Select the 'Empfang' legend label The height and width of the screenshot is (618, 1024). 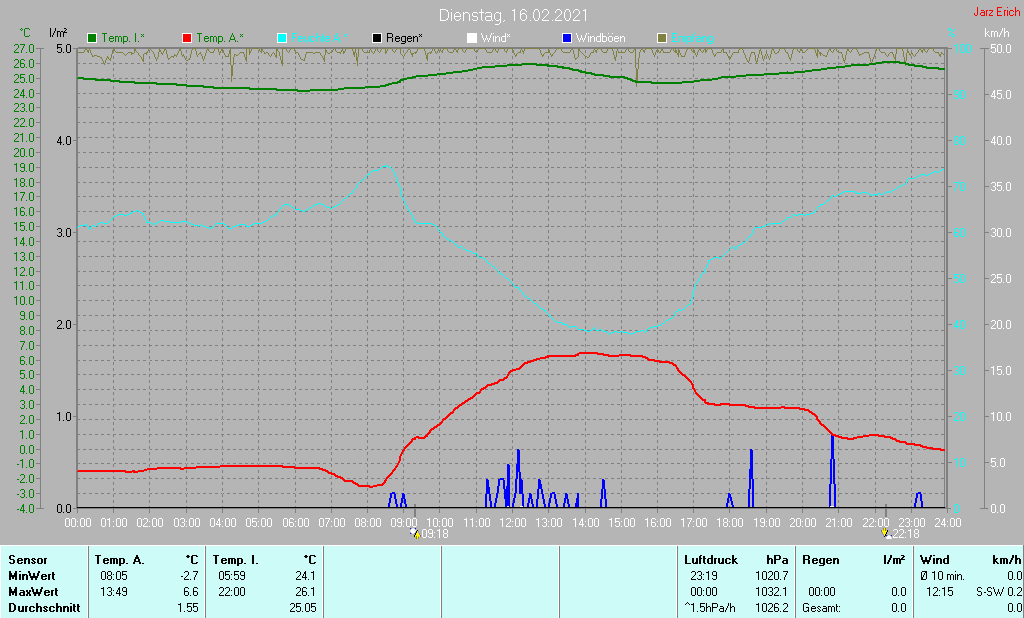coord(692,39)
